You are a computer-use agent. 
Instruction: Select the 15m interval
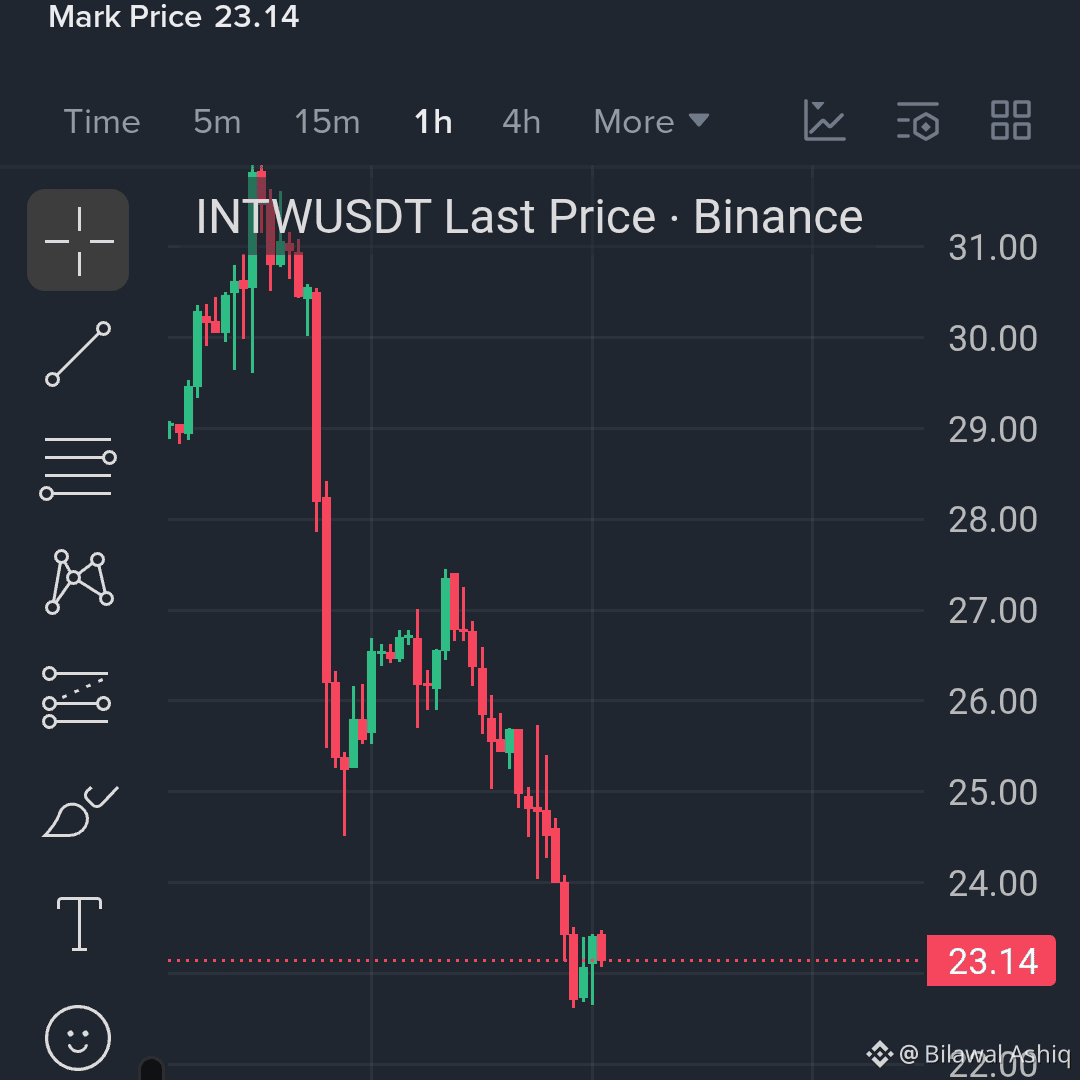click(x=327, y=122)
